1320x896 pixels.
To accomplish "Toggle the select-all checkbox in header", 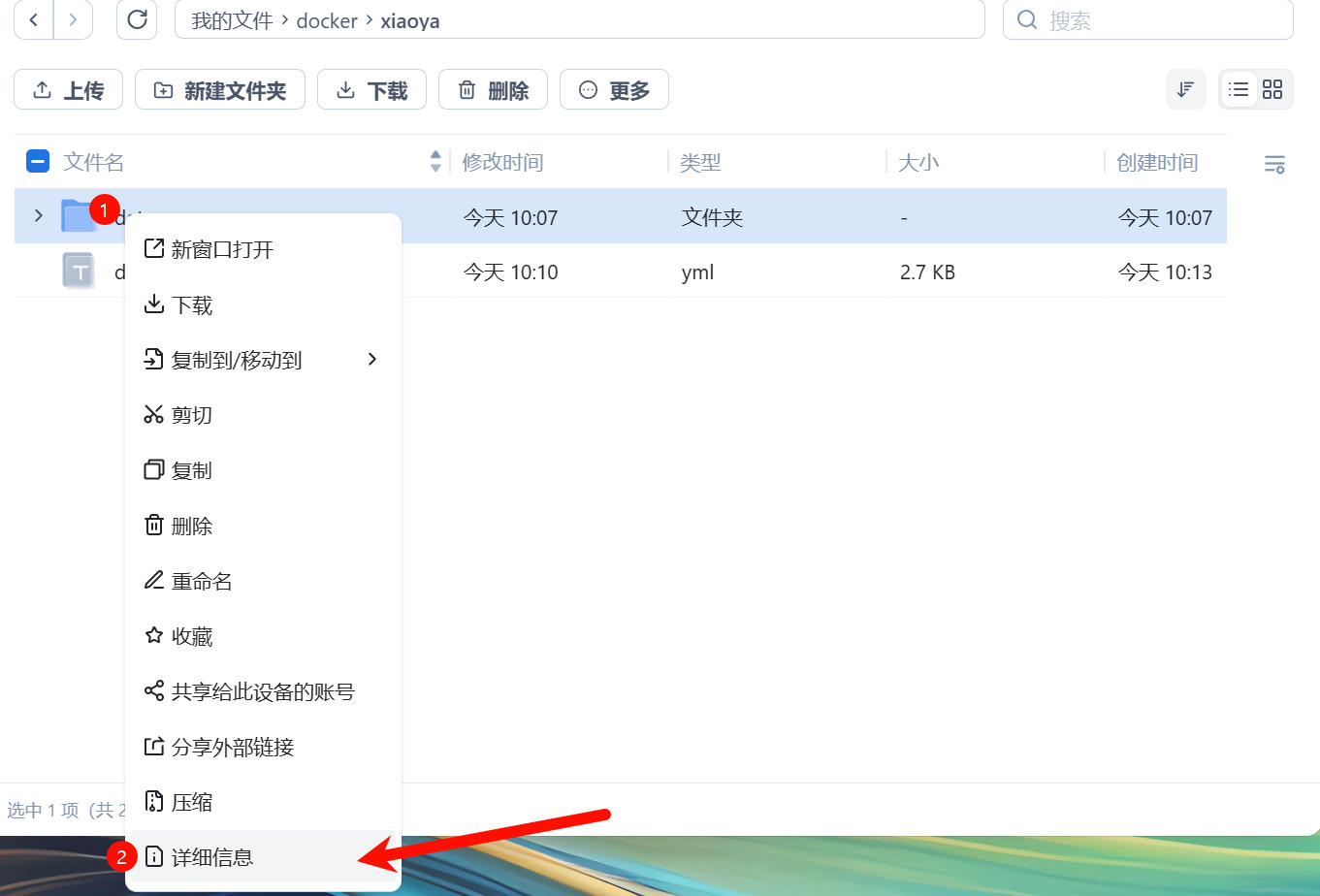I will tap(38, 162).
